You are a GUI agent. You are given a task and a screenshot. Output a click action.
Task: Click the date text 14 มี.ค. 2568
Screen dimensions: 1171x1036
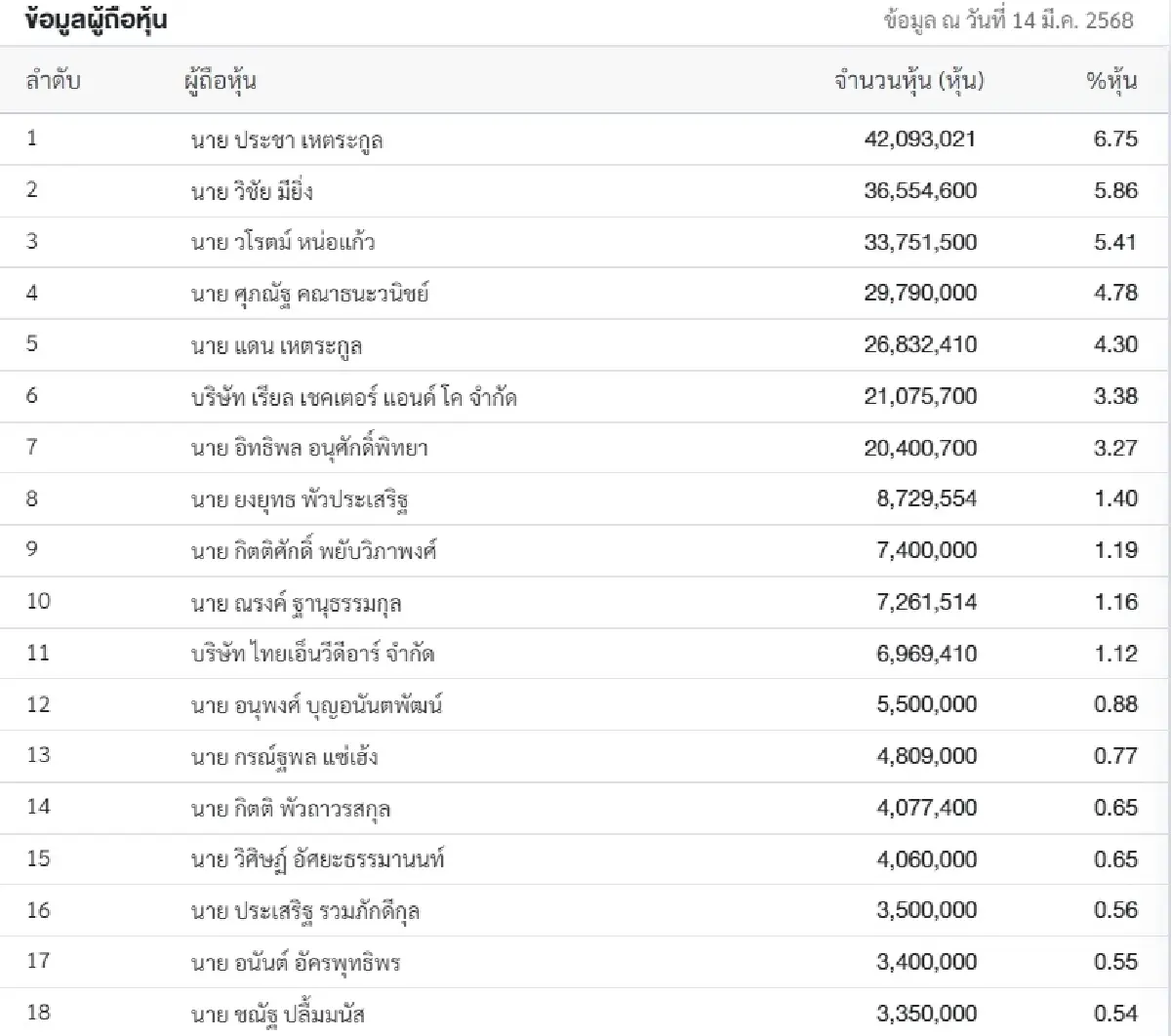tap(1072, 20)
